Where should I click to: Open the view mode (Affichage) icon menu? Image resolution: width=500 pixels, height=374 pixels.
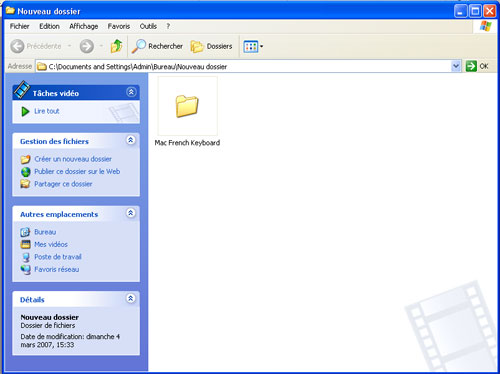(x=253, y=46)
